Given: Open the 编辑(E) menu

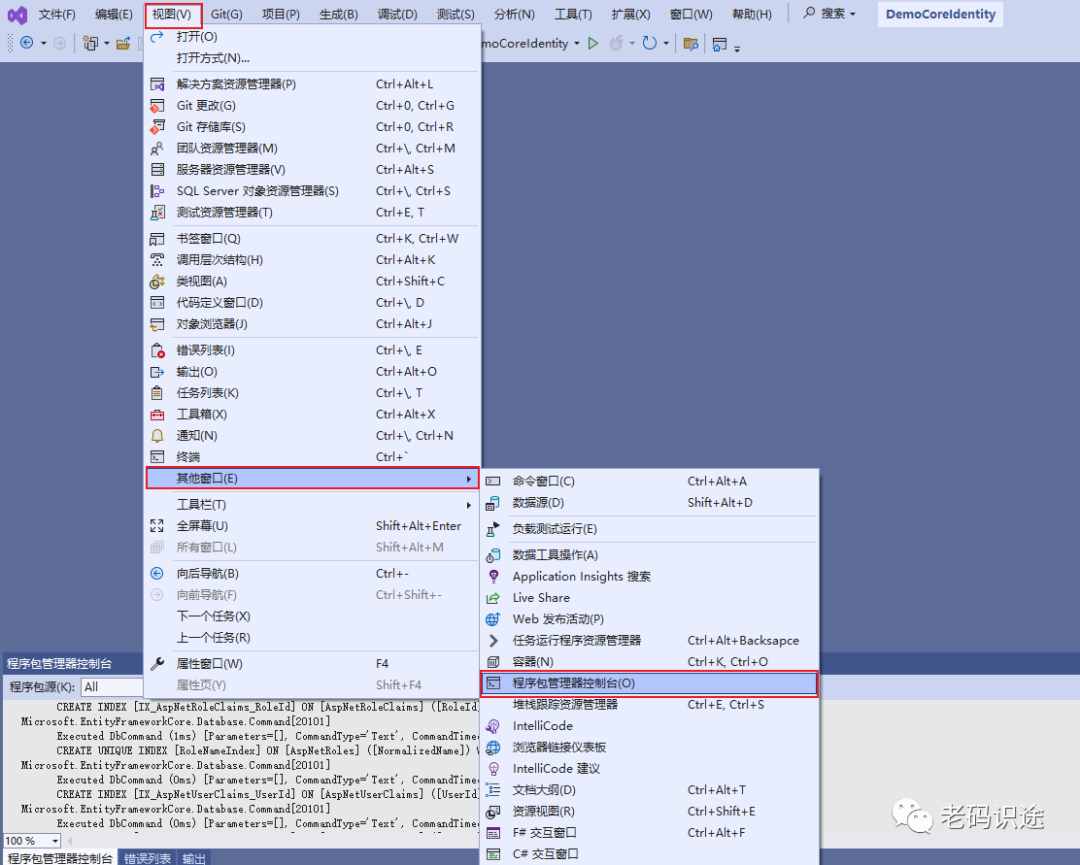Looking at the screenshot, I should pos(114,14).
